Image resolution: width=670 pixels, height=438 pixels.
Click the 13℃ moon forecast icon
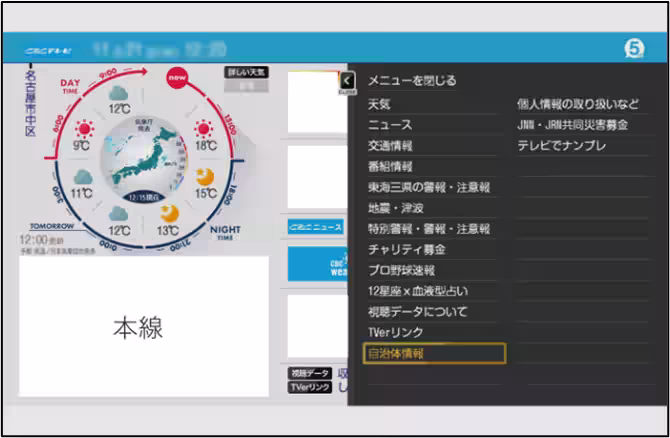[x=169, y=213]
